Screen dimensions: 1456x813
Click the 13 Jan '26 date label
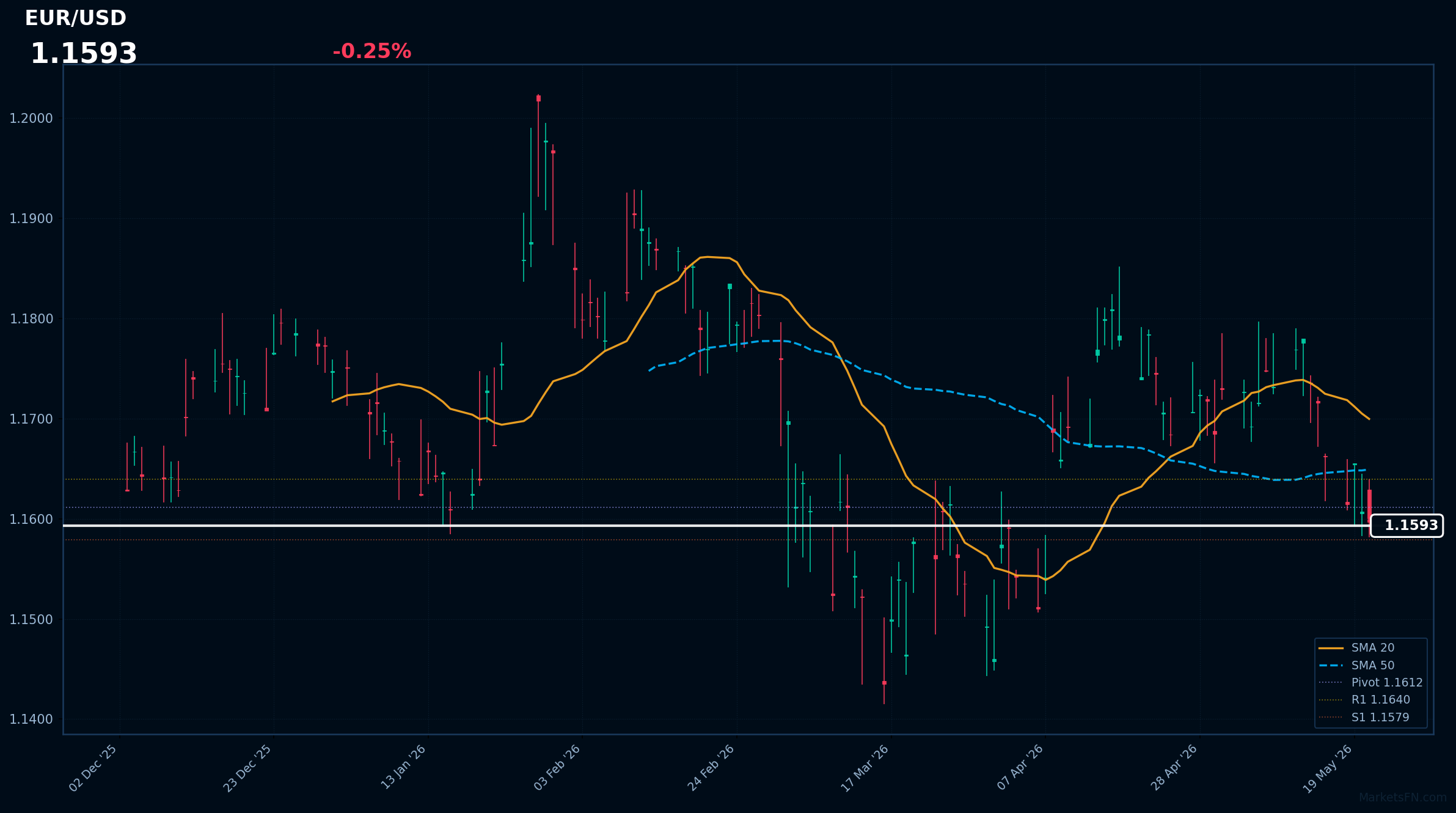(x=403, y=768)
